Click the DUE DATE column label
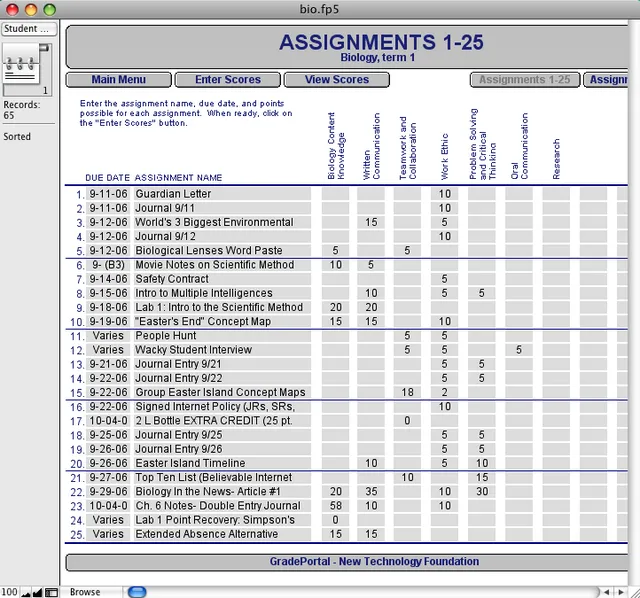 (x=107, y=178)
